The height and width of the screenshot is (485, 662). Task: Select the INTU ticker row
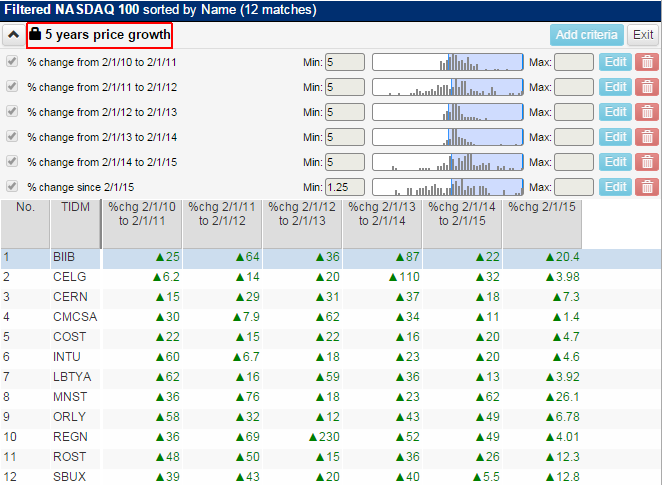(331, 357)
